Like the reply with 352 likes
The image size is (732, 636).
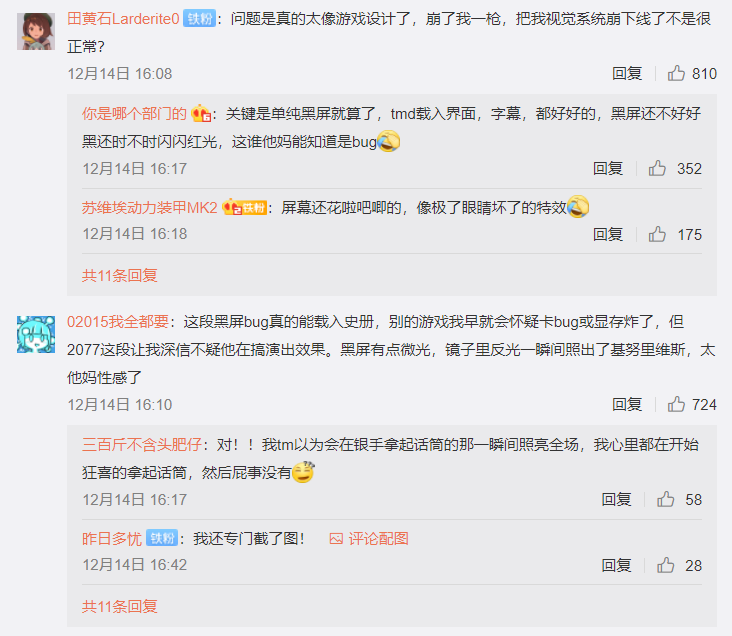(x=657, y=168)
